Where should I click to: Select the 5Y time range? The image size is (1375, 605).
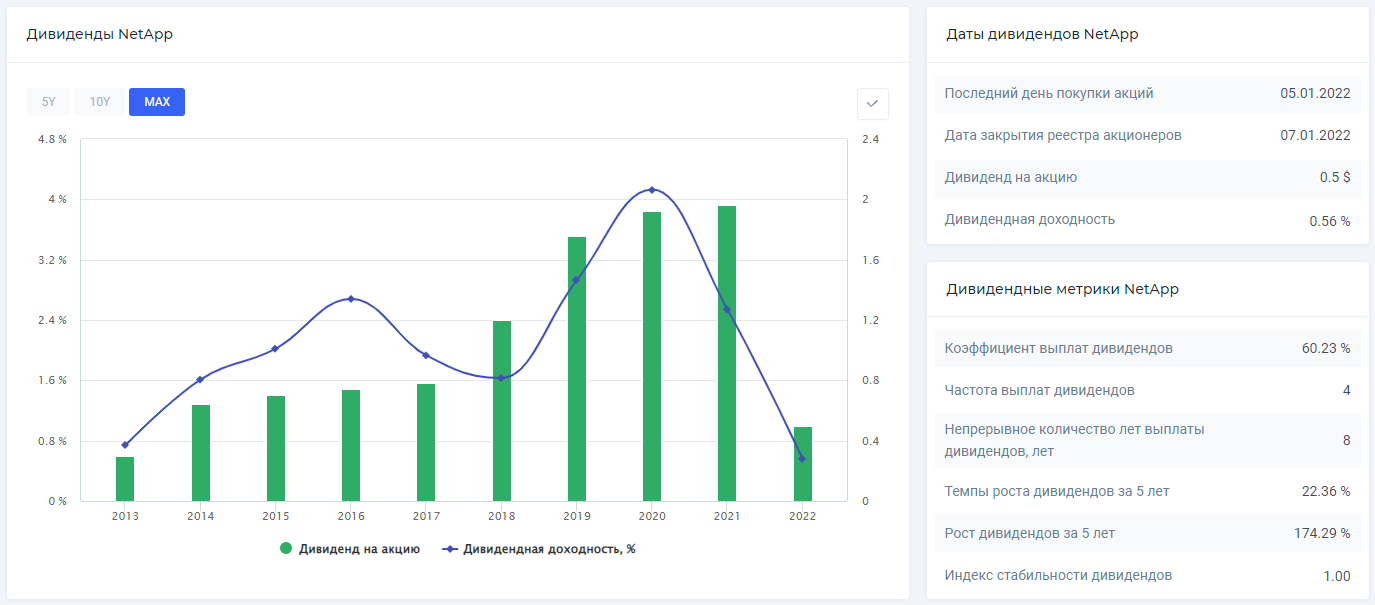point(48,102)
